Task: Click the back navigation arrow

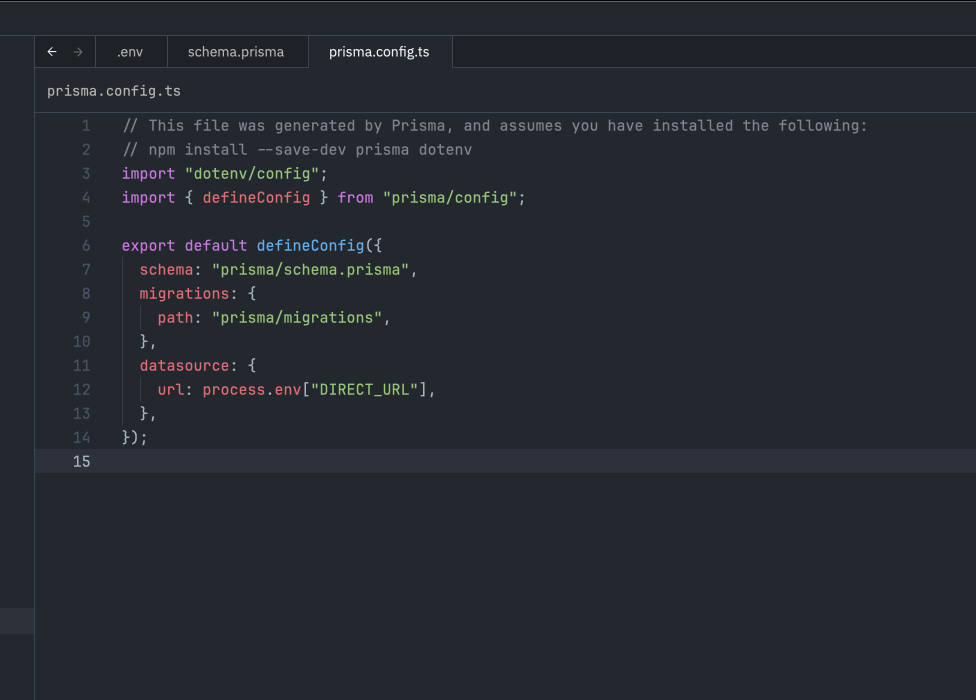Action: (51, 51)
